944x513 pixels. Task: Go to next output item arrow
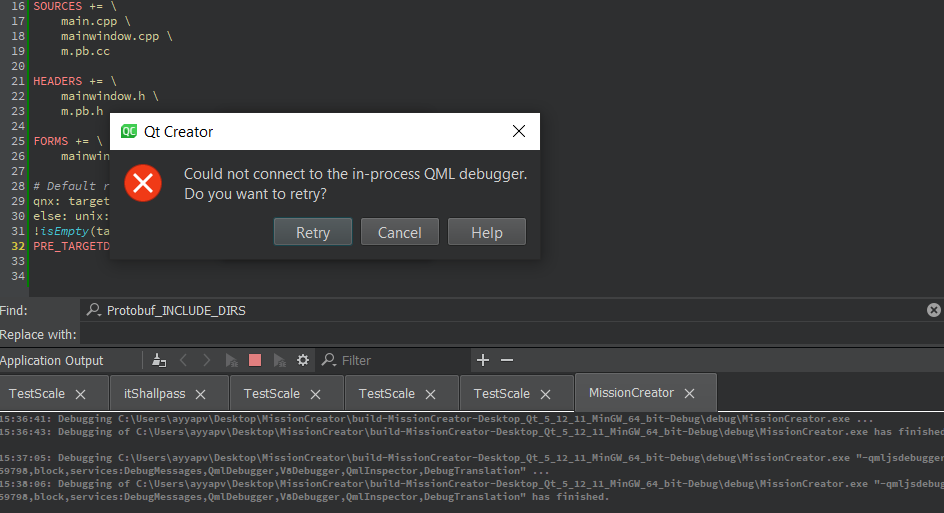coord(207,360)
